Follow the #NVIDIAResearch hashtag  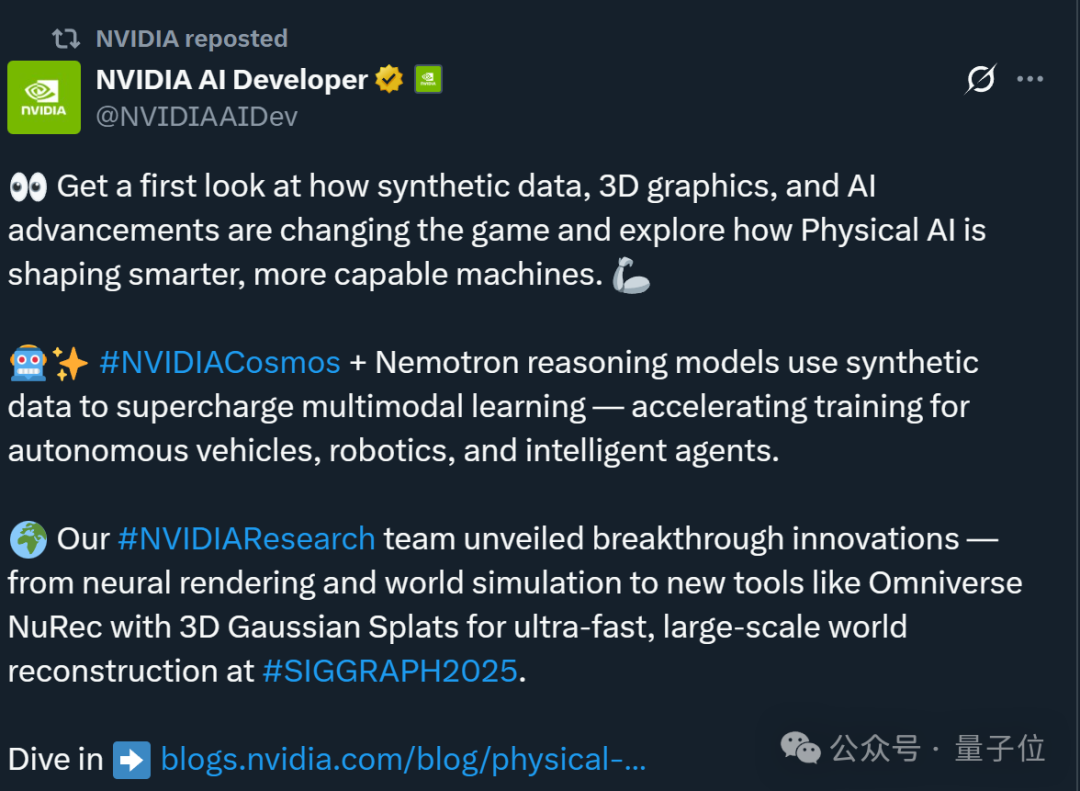point(246,538)
